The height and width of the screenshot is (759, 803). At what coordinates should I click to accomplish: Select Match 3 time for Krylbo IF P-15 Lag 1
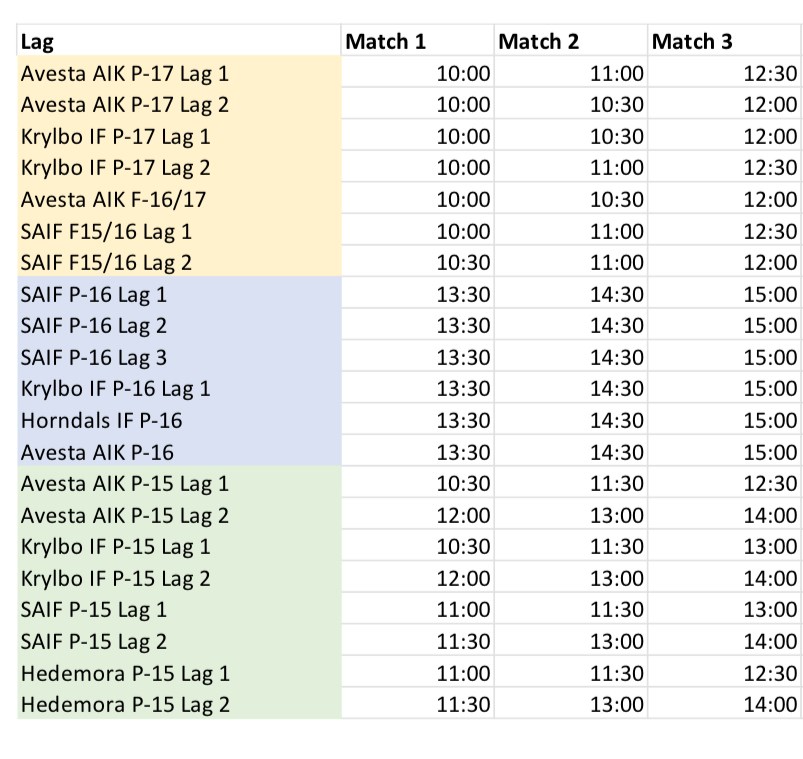point(724,548)
